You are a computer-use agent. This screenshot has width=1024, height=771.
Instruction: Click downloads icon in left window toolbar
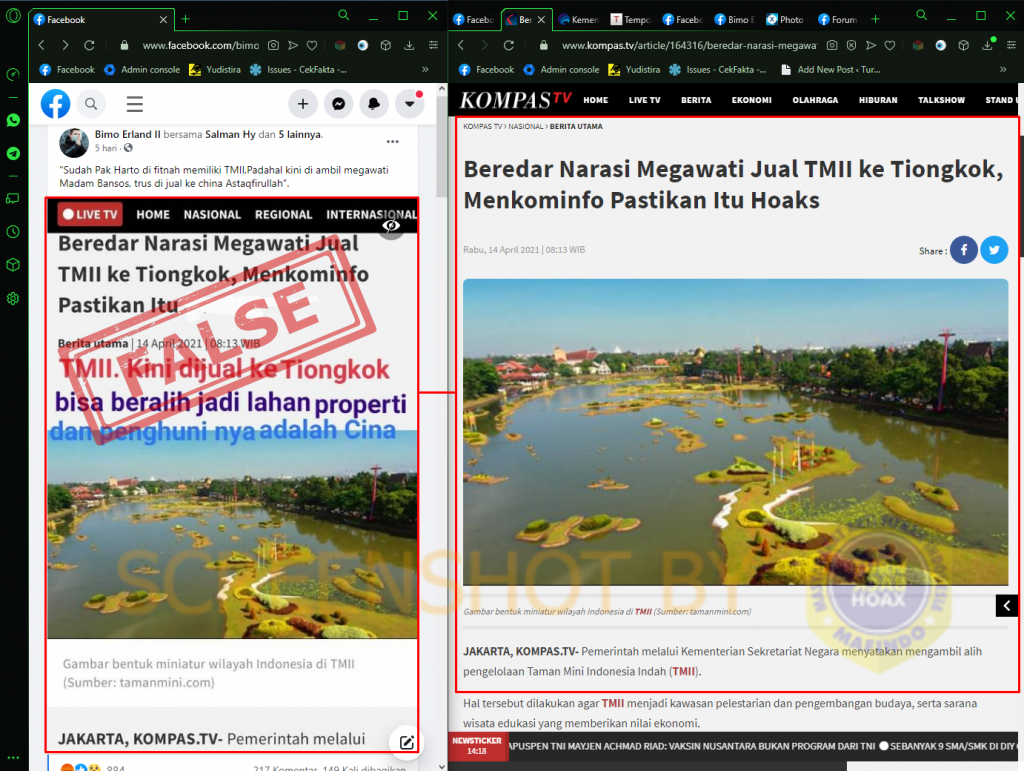[x=409, y=45]
